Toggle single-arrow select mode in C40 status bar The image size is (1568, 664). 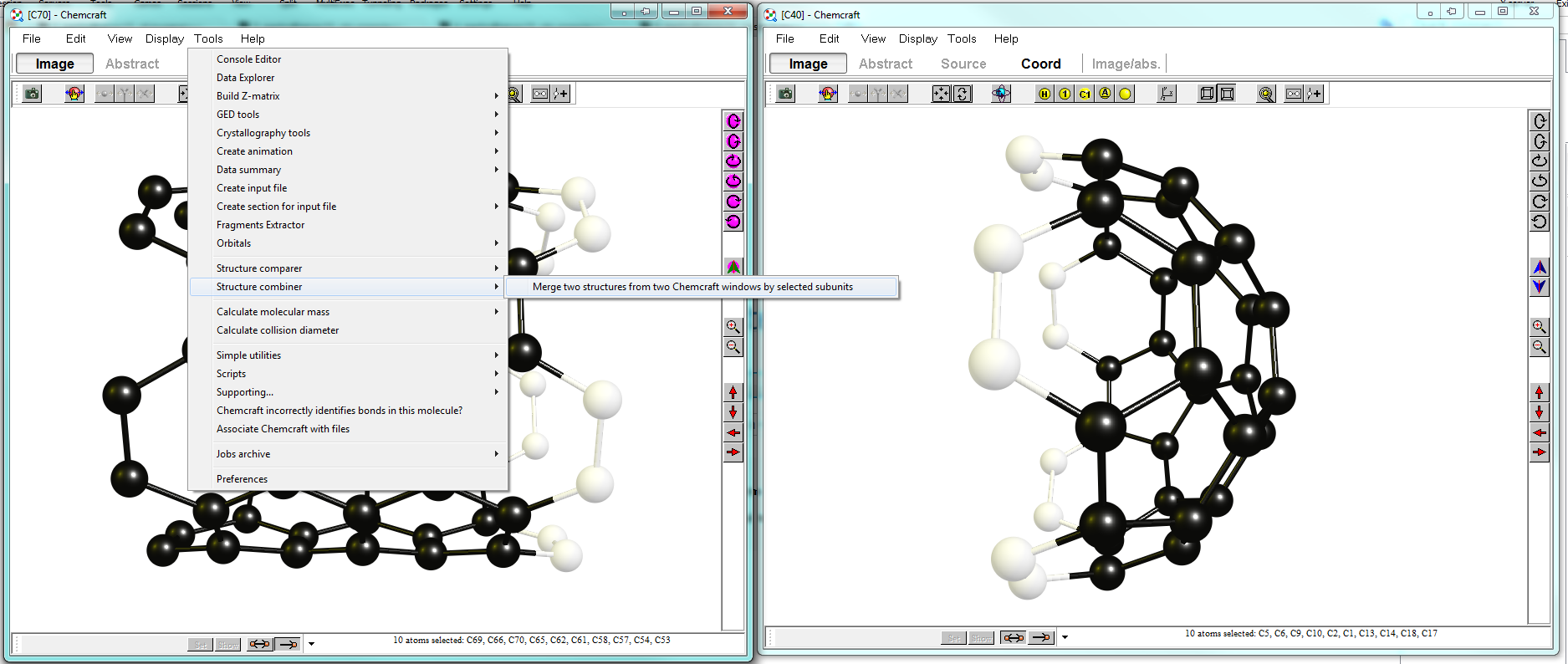[x=1041, y=638]
